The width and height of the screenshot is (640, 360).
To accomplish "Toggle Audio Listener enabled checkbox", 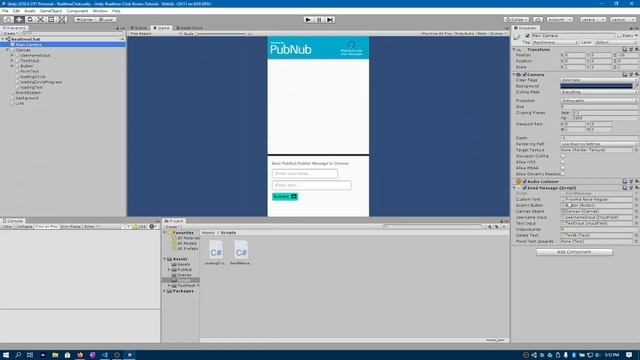I will 524,181.
